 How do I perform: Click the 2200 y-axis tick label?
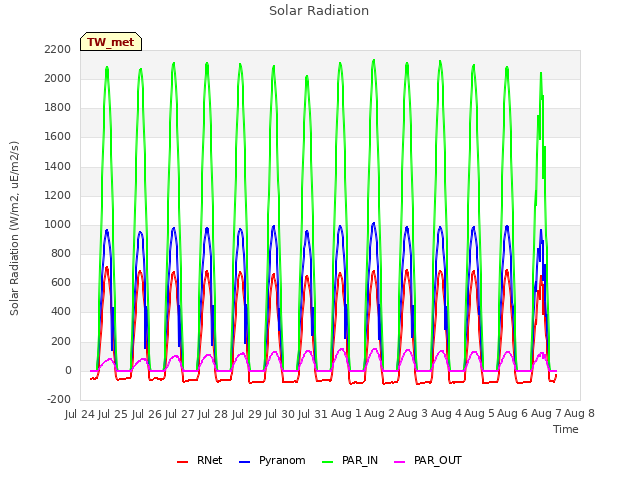[x=58, y=49]
